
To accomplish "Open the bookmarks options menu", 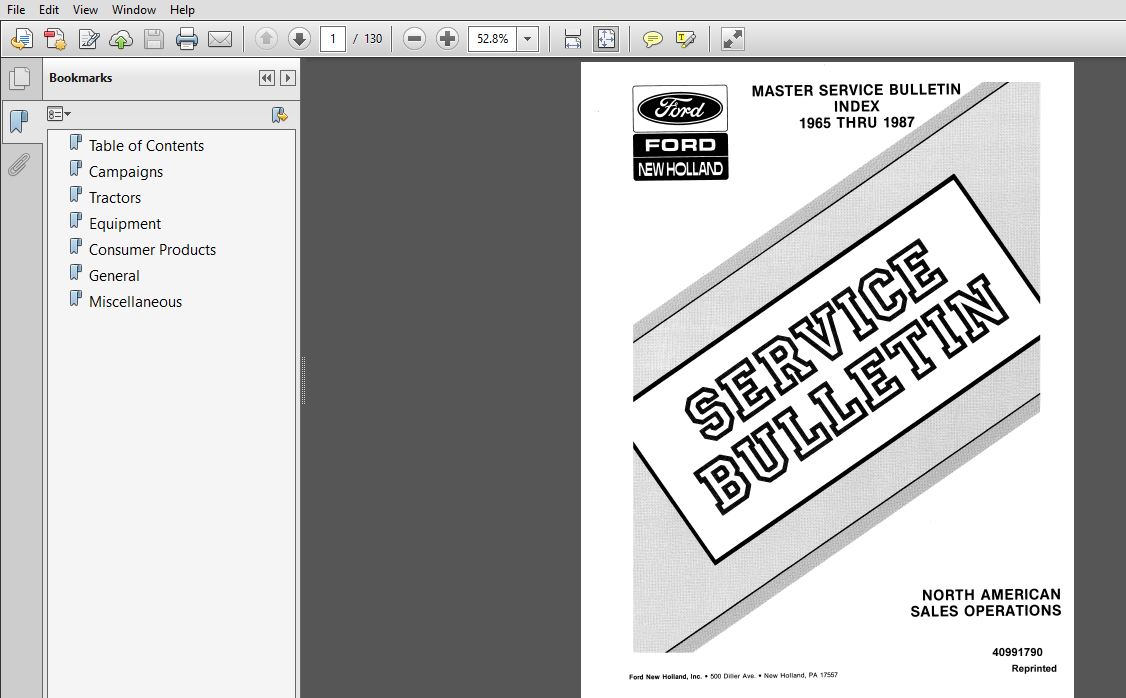I will click(59, 115).
